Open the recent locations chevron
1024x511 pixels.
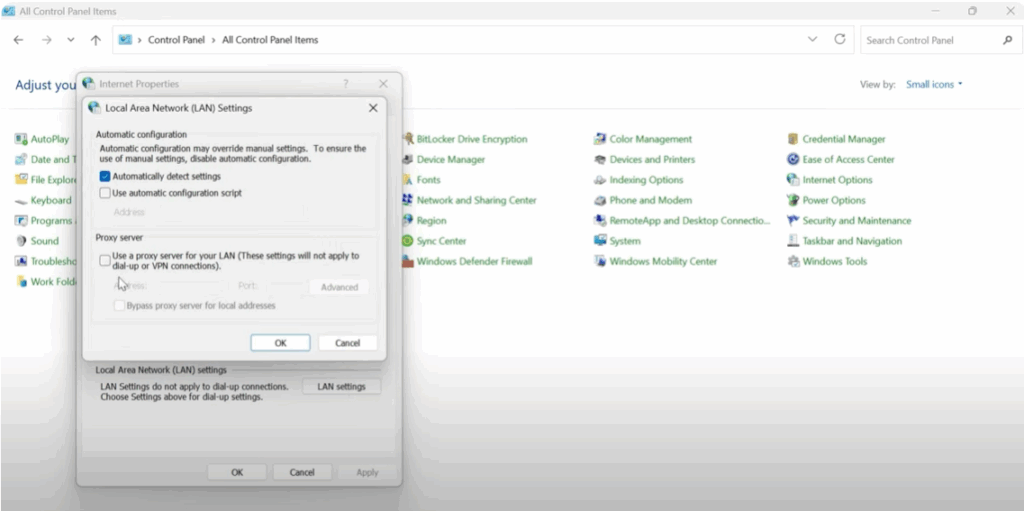tap(70, 40)
